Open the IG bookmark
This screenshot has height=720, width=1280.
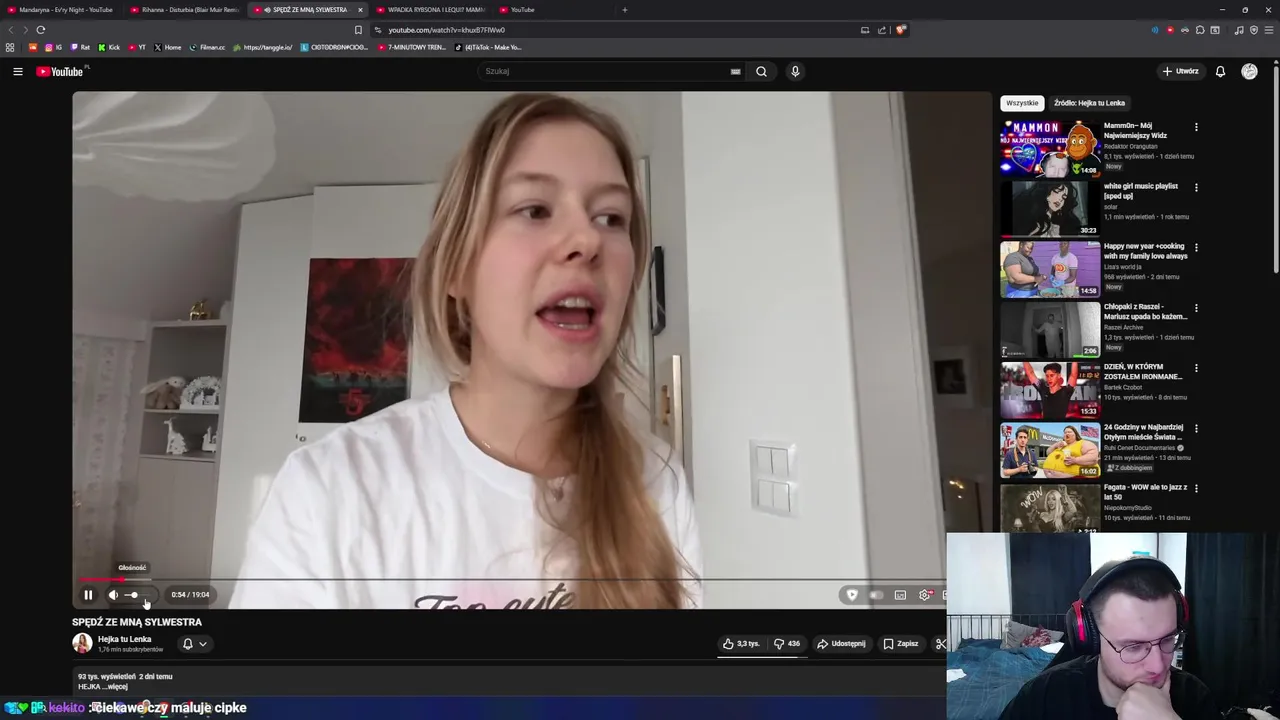click(54, 47)
